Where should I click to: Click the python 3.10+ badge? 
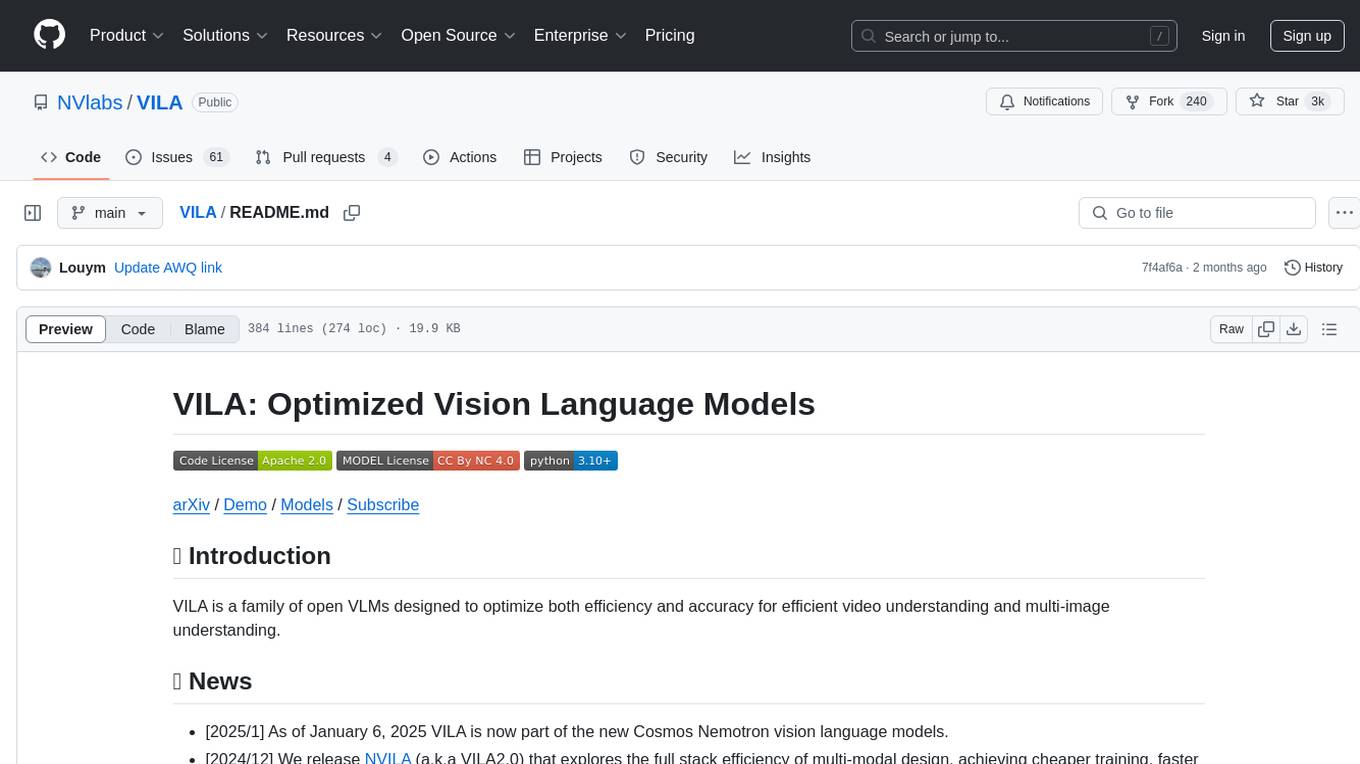571,460
